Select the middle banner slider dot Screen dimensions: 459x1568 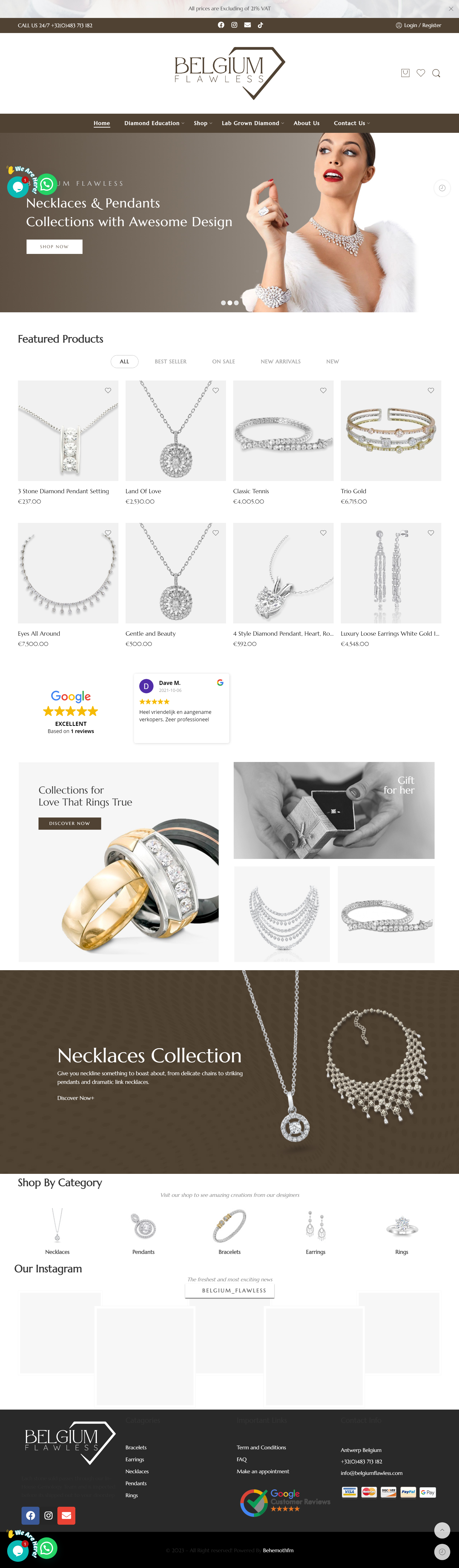(230, 302)
